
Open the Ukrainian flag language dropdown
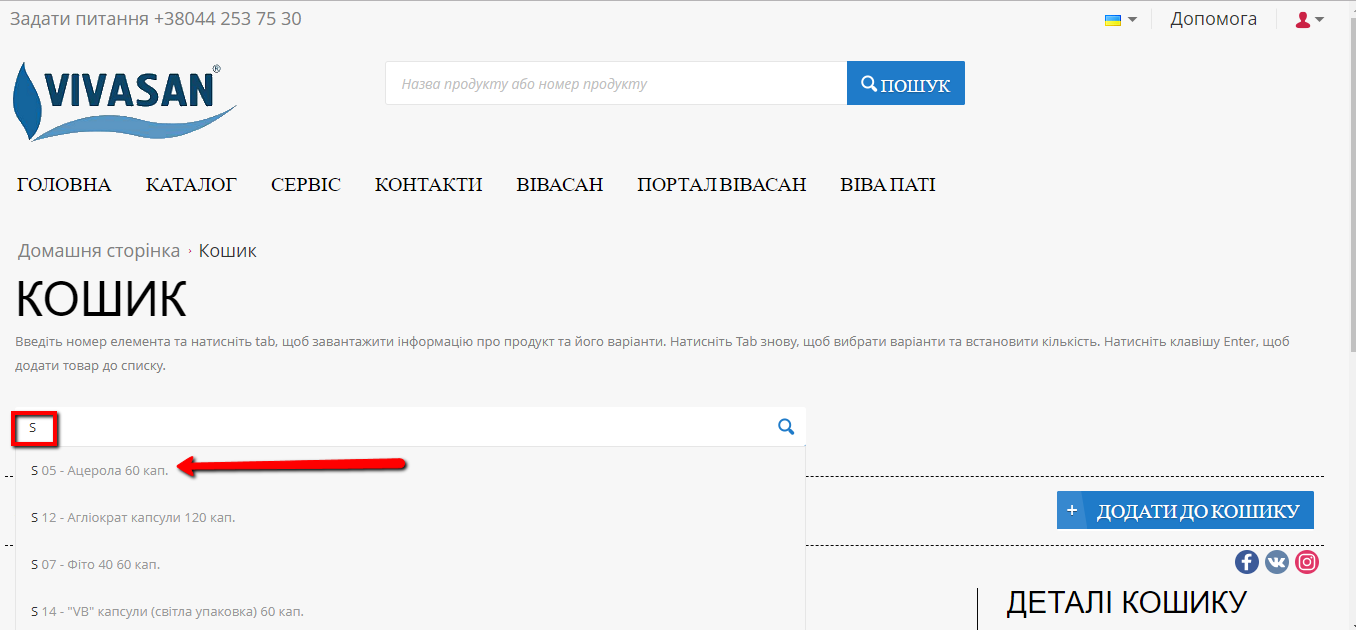point(1120,19)
